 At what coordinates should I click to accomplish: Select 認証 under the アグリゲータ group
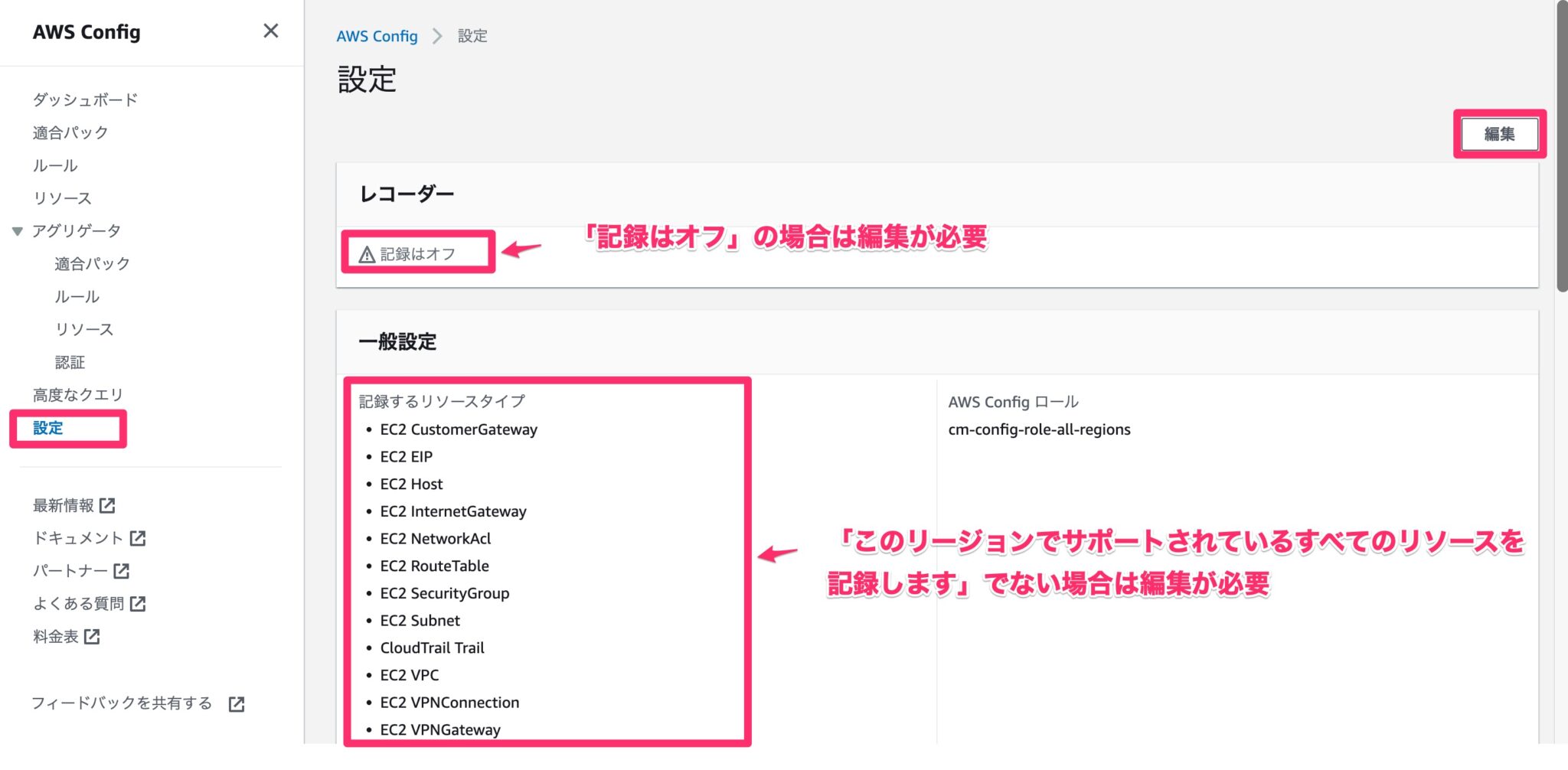69,361
